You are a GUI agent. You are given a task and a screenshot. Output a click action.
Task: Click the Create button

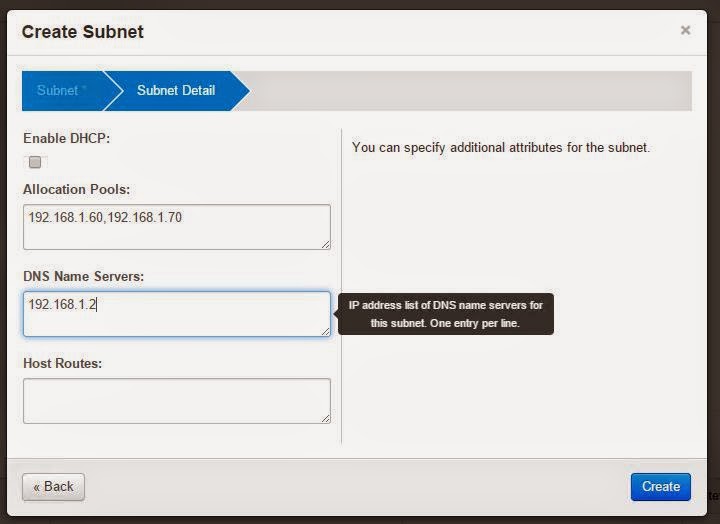tap(660, 486)
